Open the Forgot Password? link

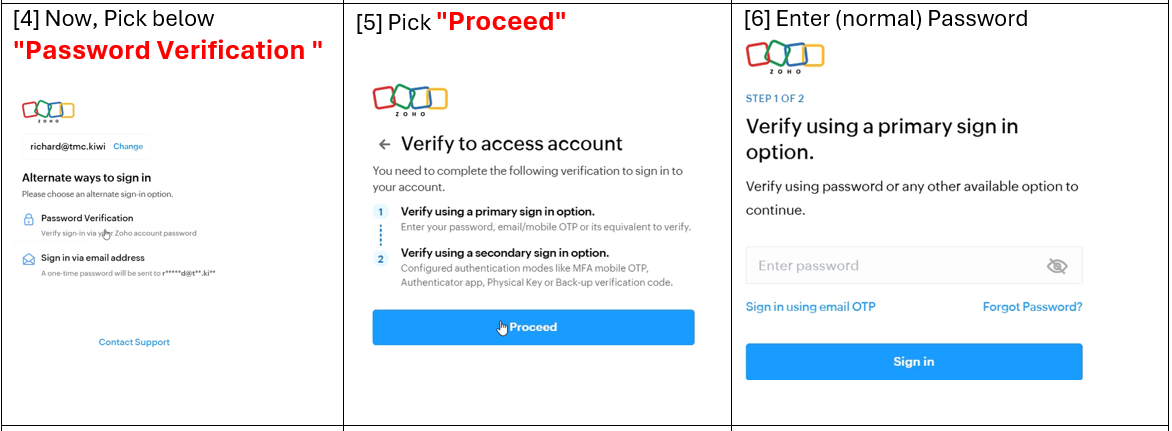coord(1032,307)
